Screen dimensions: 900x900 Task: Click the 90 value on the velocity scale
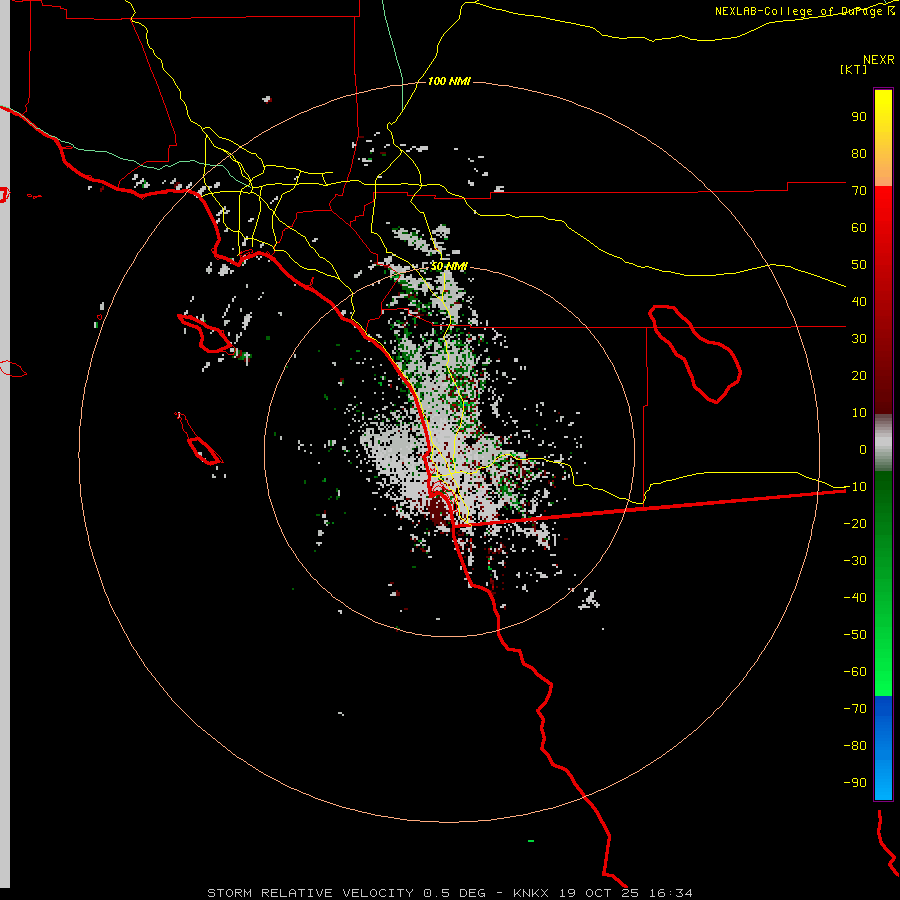click(x=859, y=117)
